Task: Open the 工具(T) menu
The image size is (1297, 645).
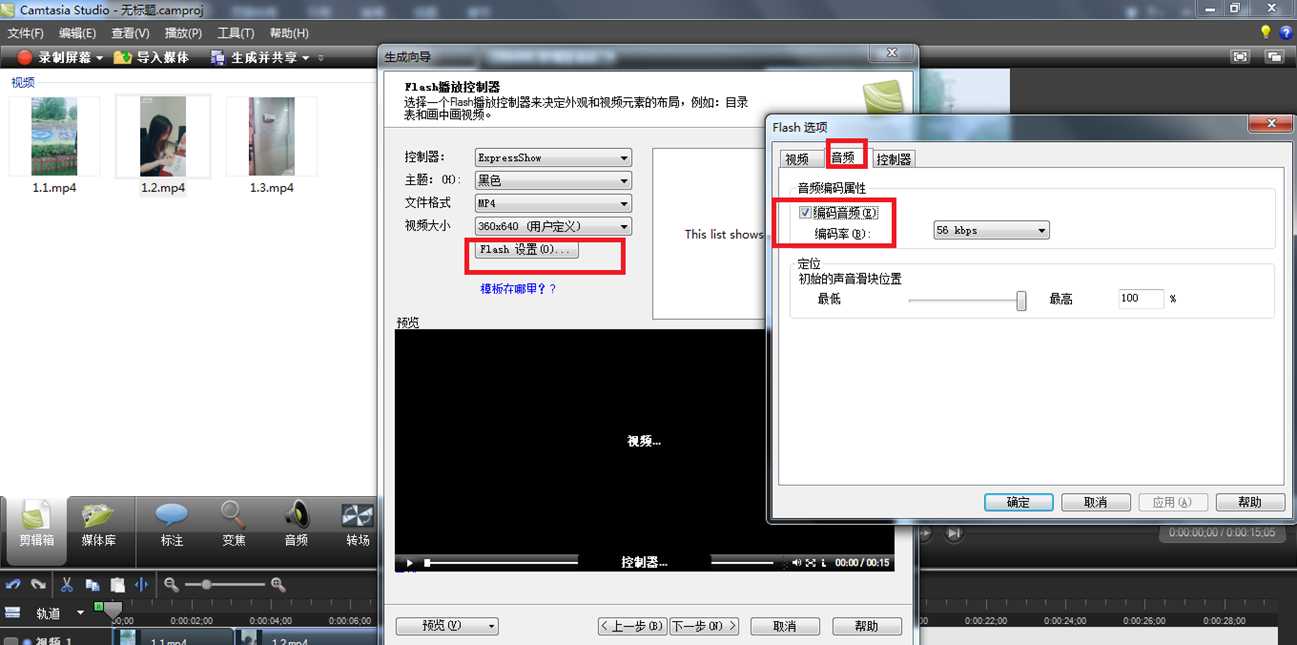Action: [x=236, y=33]
